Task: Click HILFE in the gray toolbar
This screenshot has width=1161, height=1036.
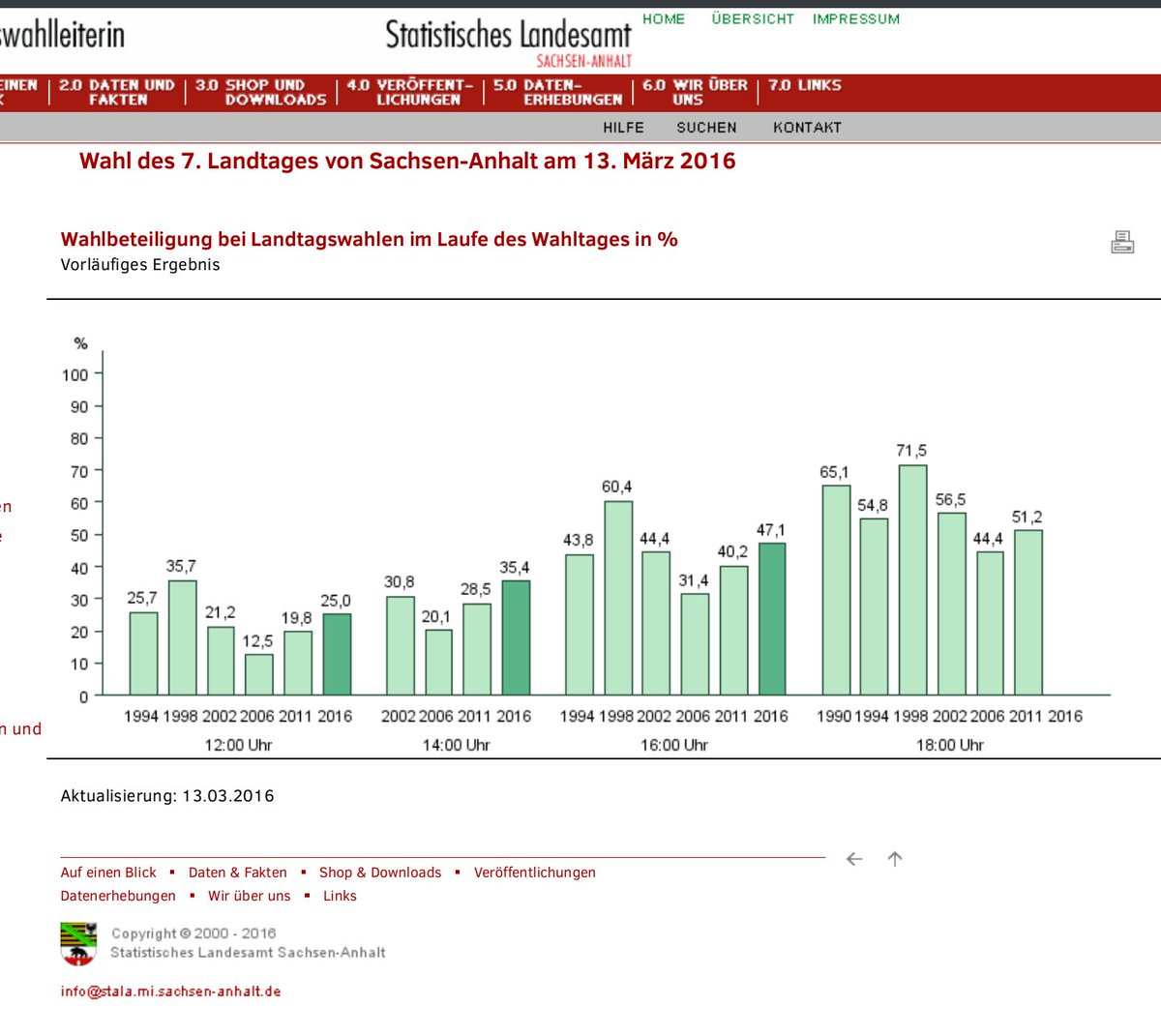Action: click(622, 127)
